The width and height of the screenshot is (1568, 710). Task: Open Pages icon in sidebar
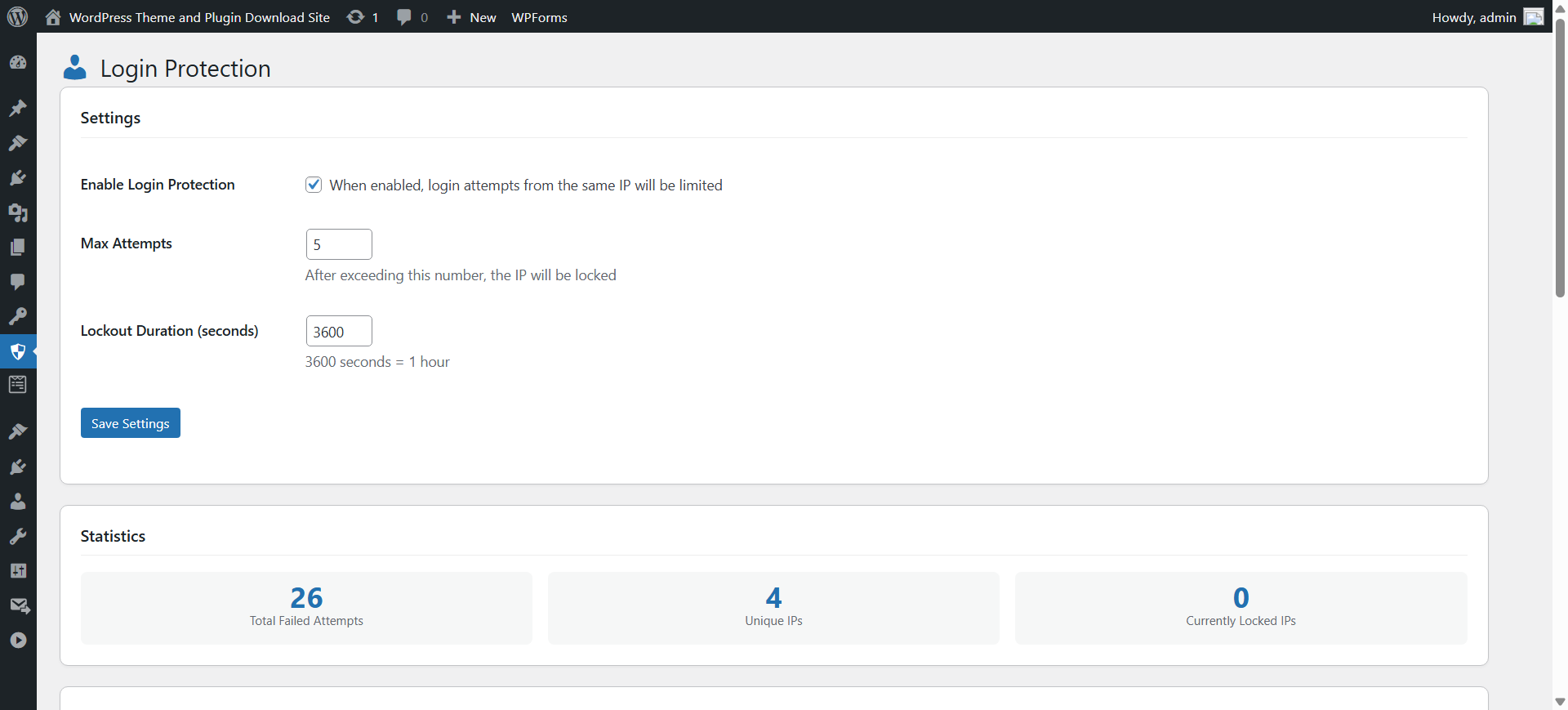pyautogui.click(x=18, y=247)
